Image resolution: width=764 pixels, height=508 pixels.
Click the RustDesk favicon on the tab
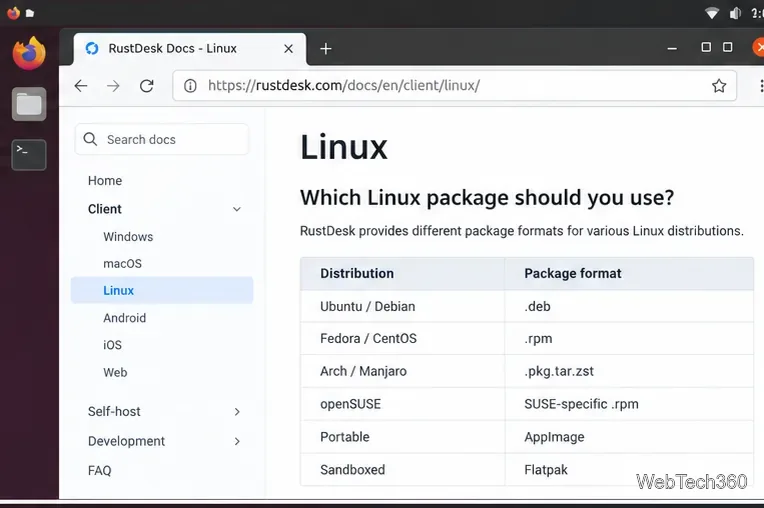pyautogui.click(x=92, y=48)
